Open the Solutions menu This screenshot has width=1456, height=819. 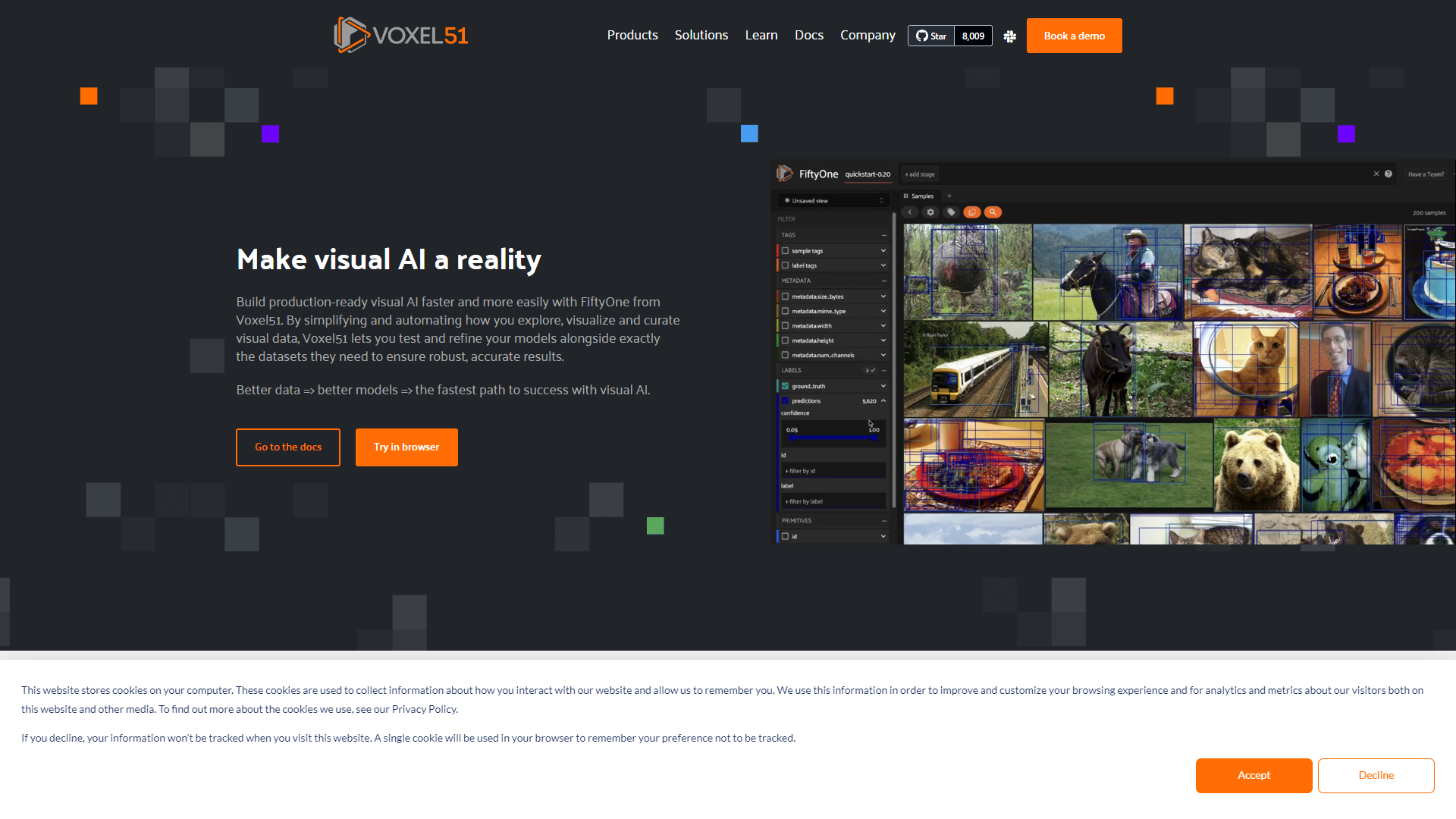click(701, 35)
